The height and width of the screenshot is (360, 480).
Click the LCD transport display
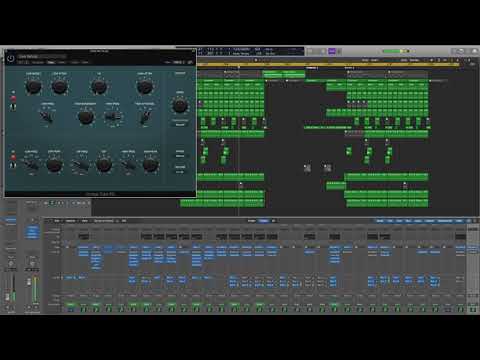point(251,51)
